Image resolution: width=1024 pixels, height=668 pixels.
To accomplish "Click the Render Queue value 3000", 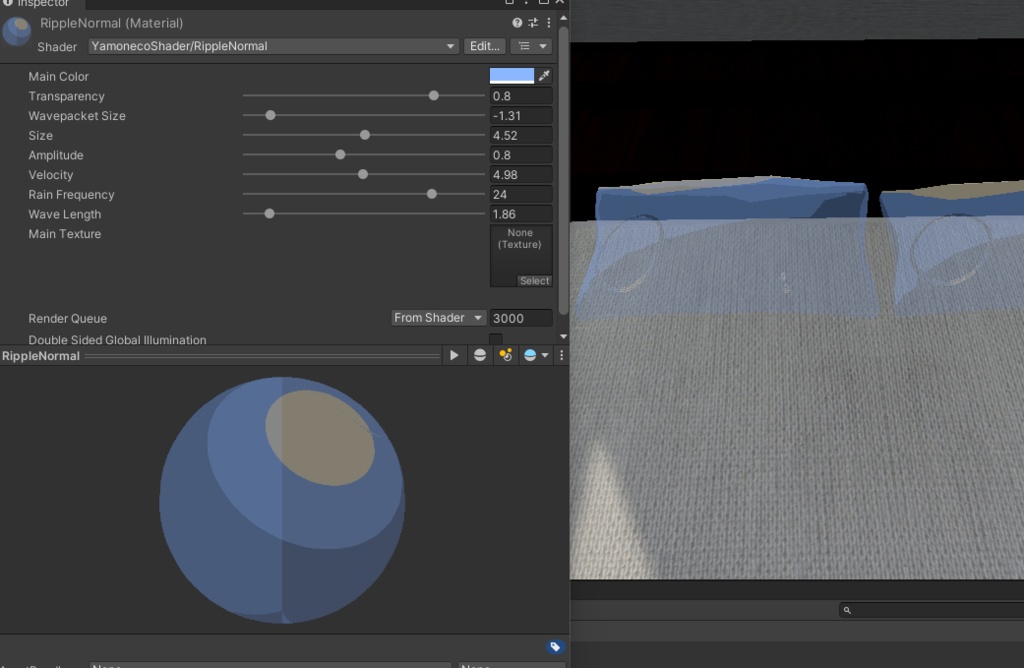I will 521,318.
